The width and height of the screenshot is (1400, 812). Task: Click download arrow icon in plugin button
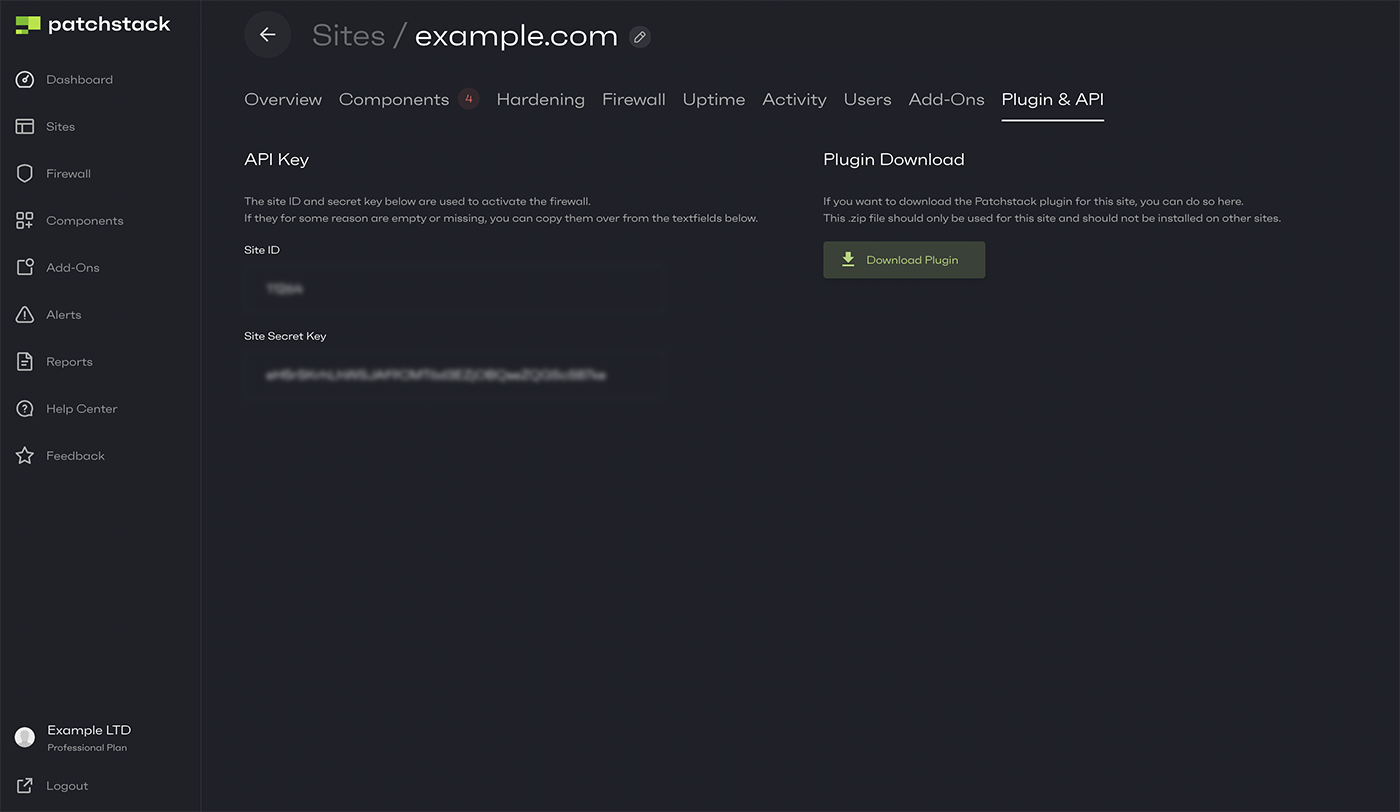click(848, 260)
